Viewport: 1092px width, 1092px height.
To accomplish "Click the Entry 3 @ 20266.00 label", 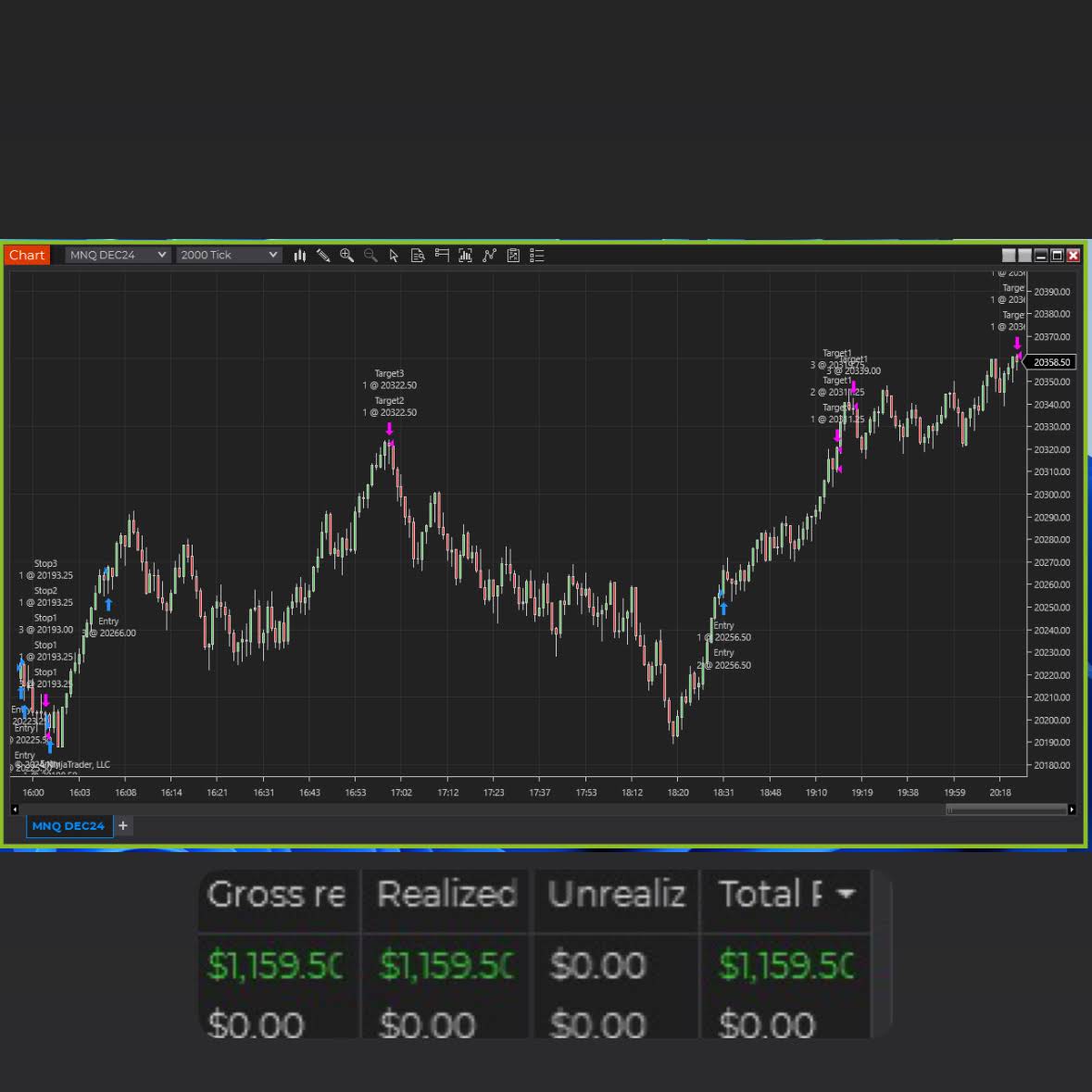I will [109, 627].
